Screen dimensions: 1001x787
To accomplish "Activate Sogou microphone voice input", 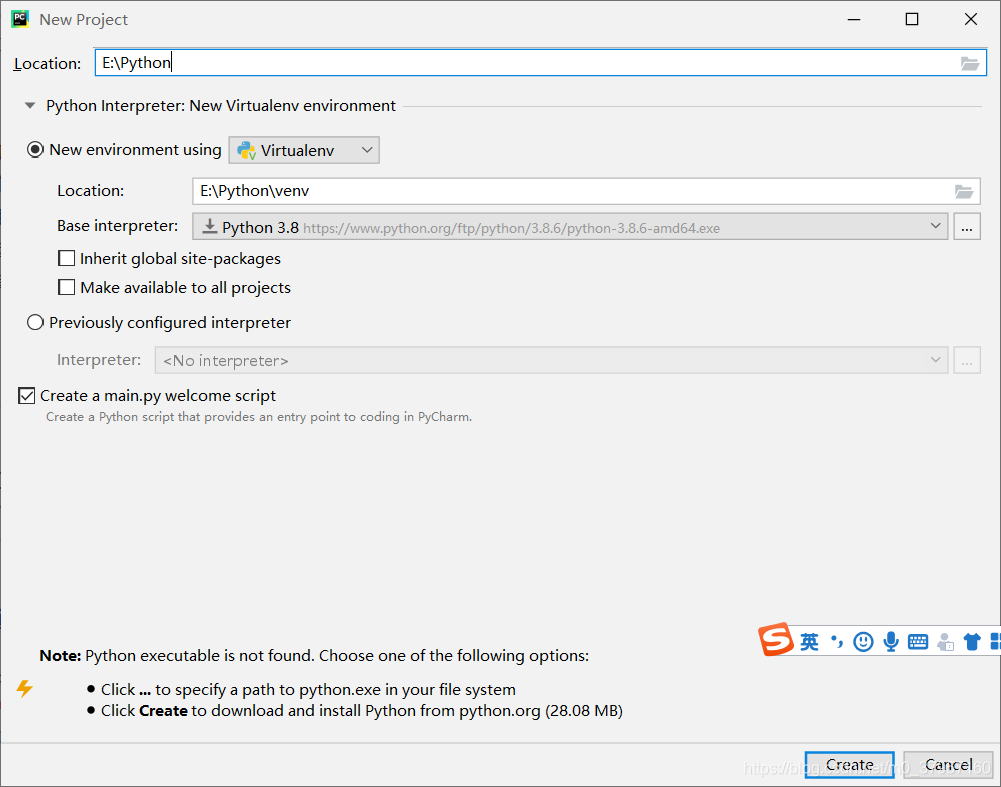I will click(x=891, y=641).
